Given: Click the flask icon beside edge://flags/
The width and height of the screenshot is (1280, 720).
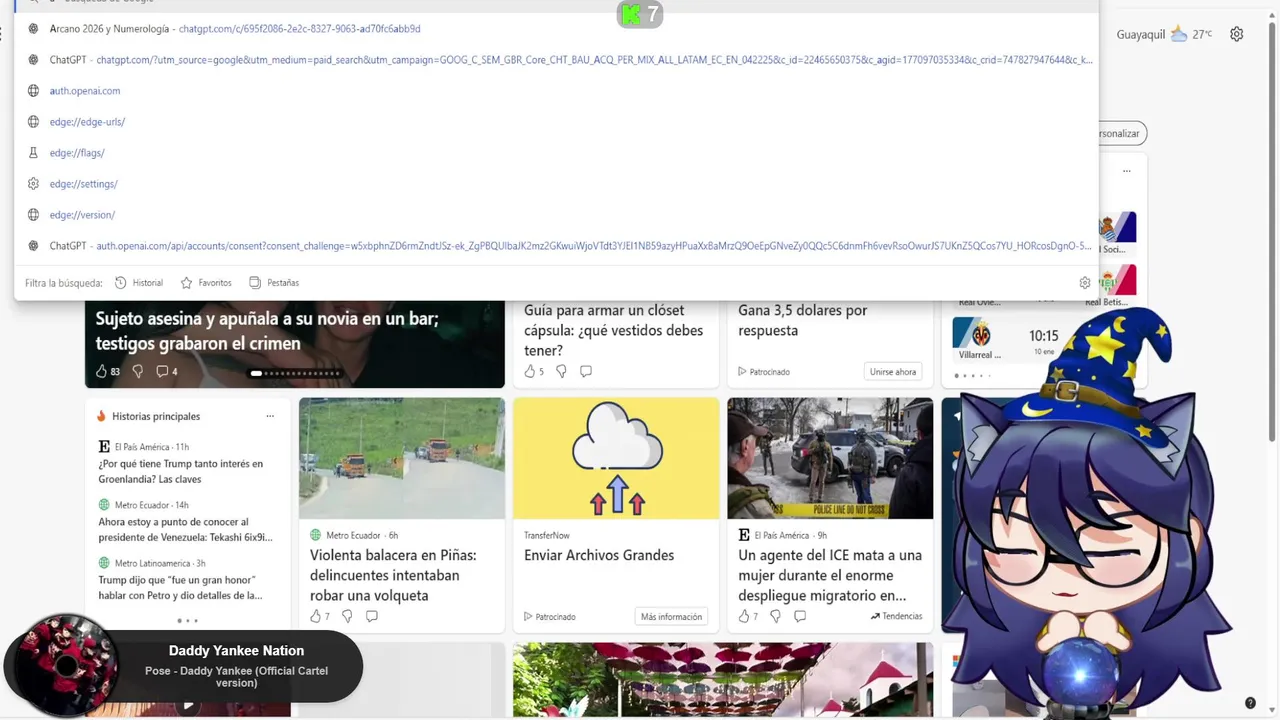Looking at the screenshot, I should coord(33,153).
